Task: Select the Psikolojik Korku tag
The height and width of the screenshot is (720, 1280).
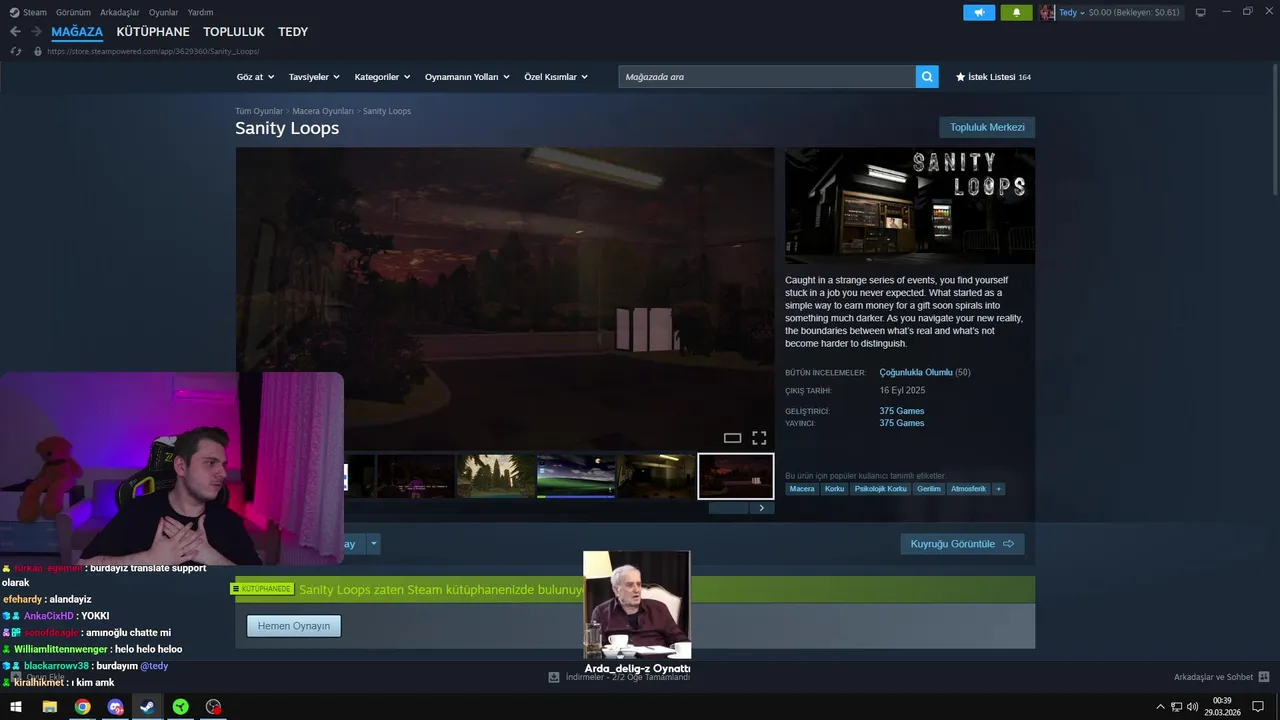Action: tap(880, 489)
